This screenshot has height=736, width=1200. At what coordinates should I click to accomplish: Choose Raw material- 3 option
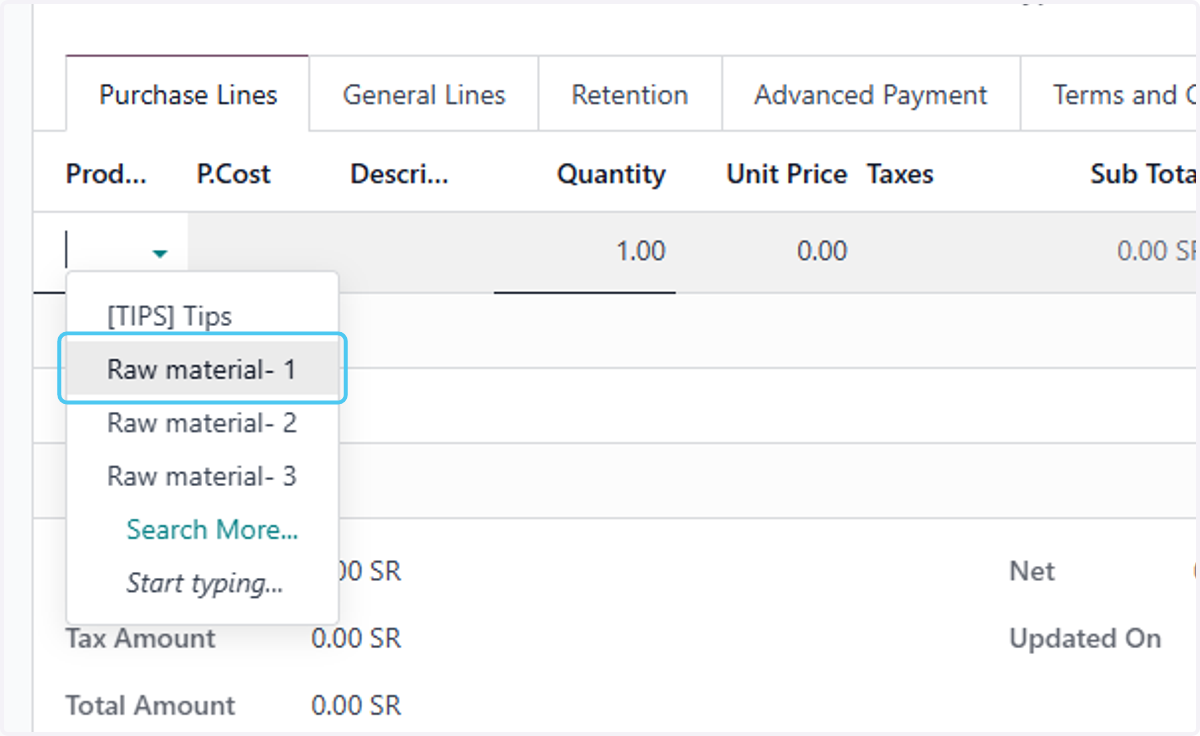[202, 476]
